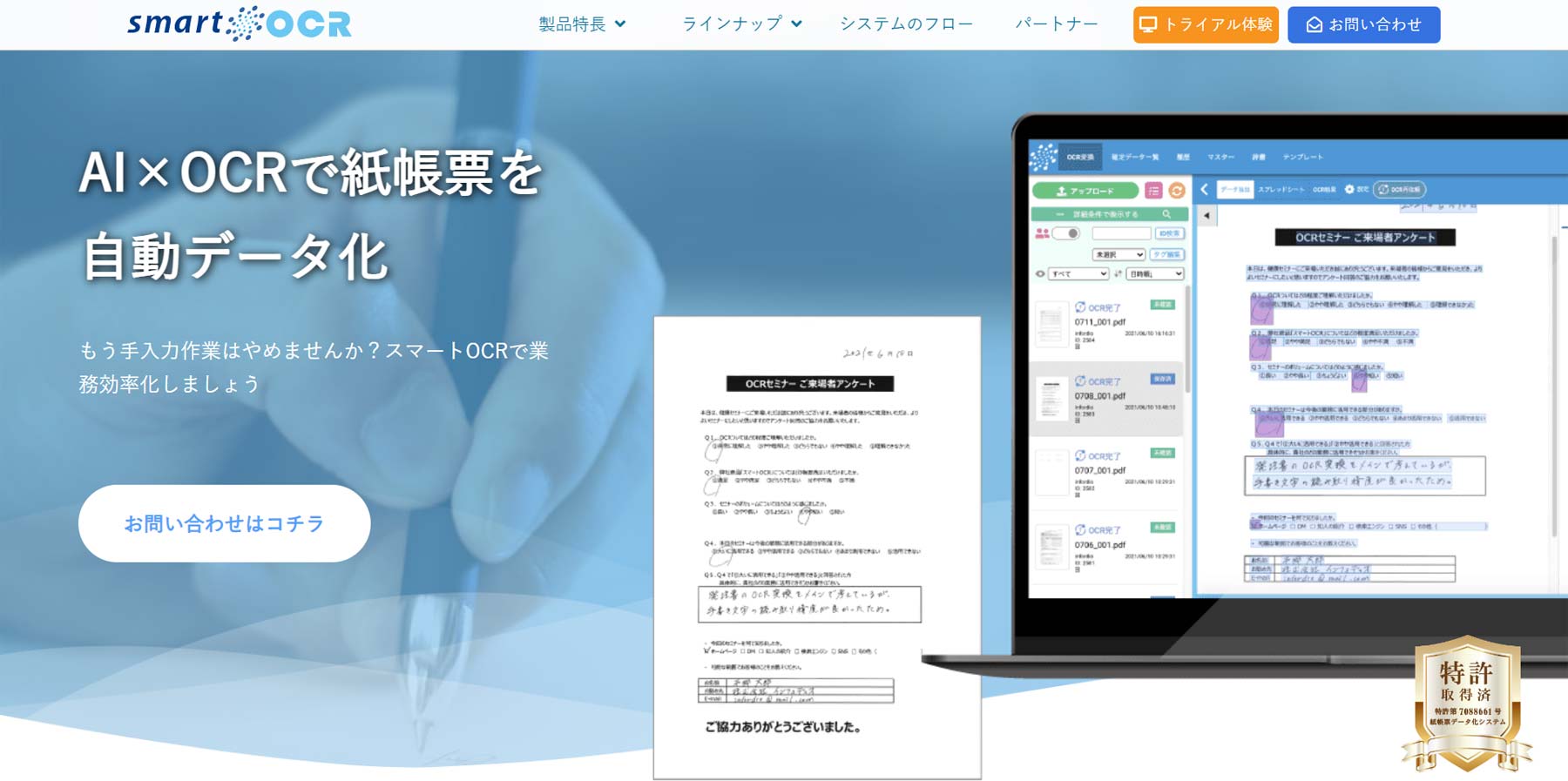This screenshot has width=1568, height=781.
Task: Select the 0706_001.pdf file entry
Action: 1106,547
